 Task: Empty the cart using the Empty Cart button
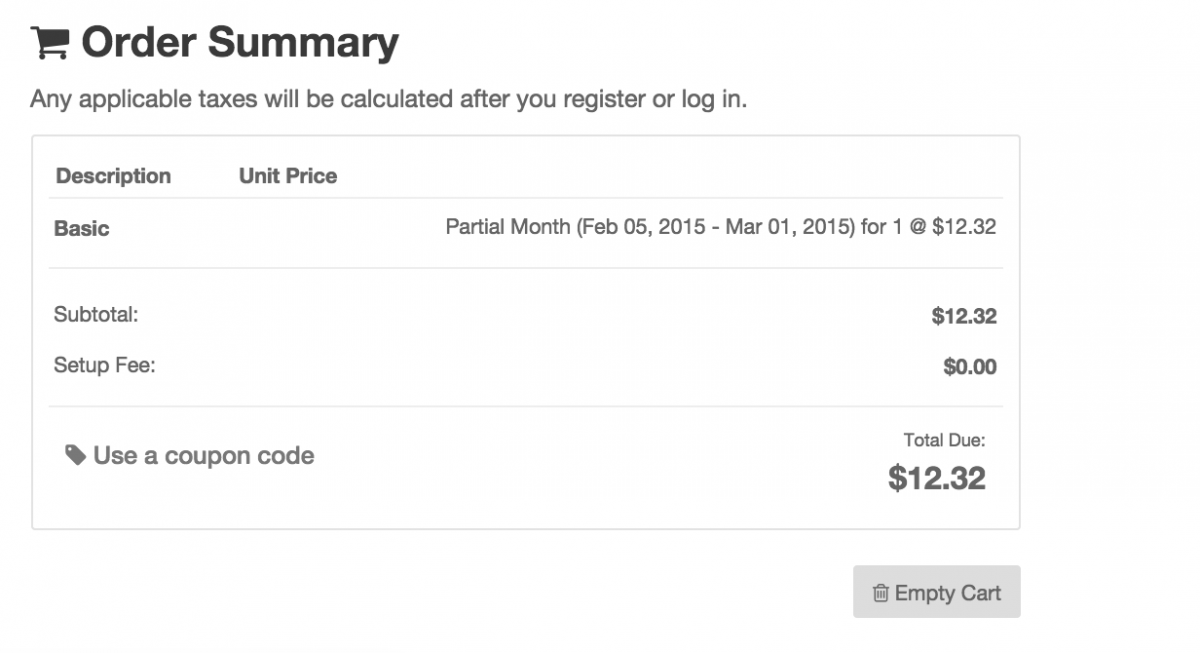pyautogui.click(x=937, y=592)
